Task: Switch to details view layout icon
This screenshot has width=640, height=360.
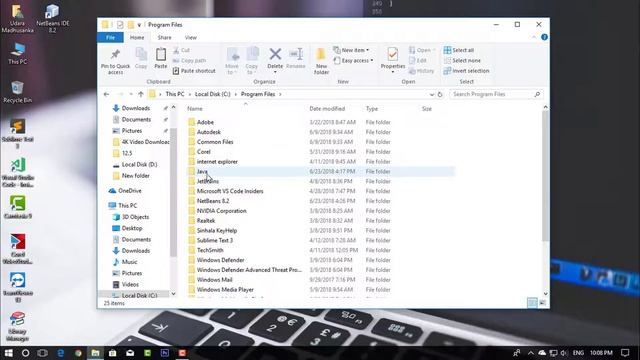Action: [x=532, y=302]
